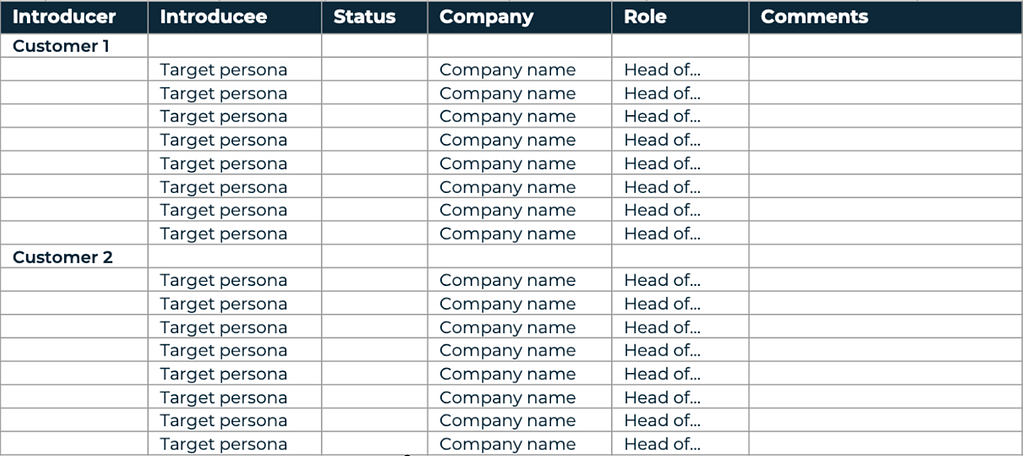The height and width of the screenshot is (456, 1024).
Task: Select the Customer 2 cell
Action: (74, 257)
